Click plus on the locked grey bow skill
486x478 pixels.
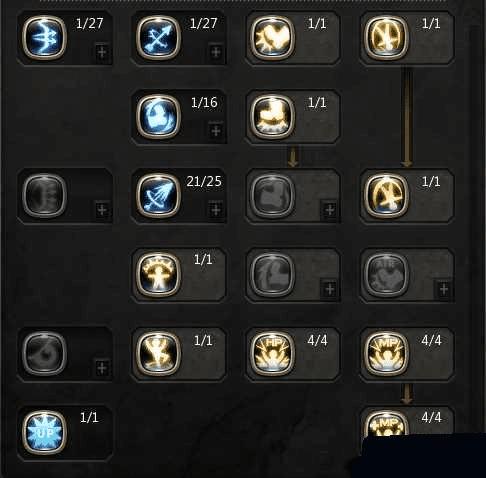pos(102,210)
